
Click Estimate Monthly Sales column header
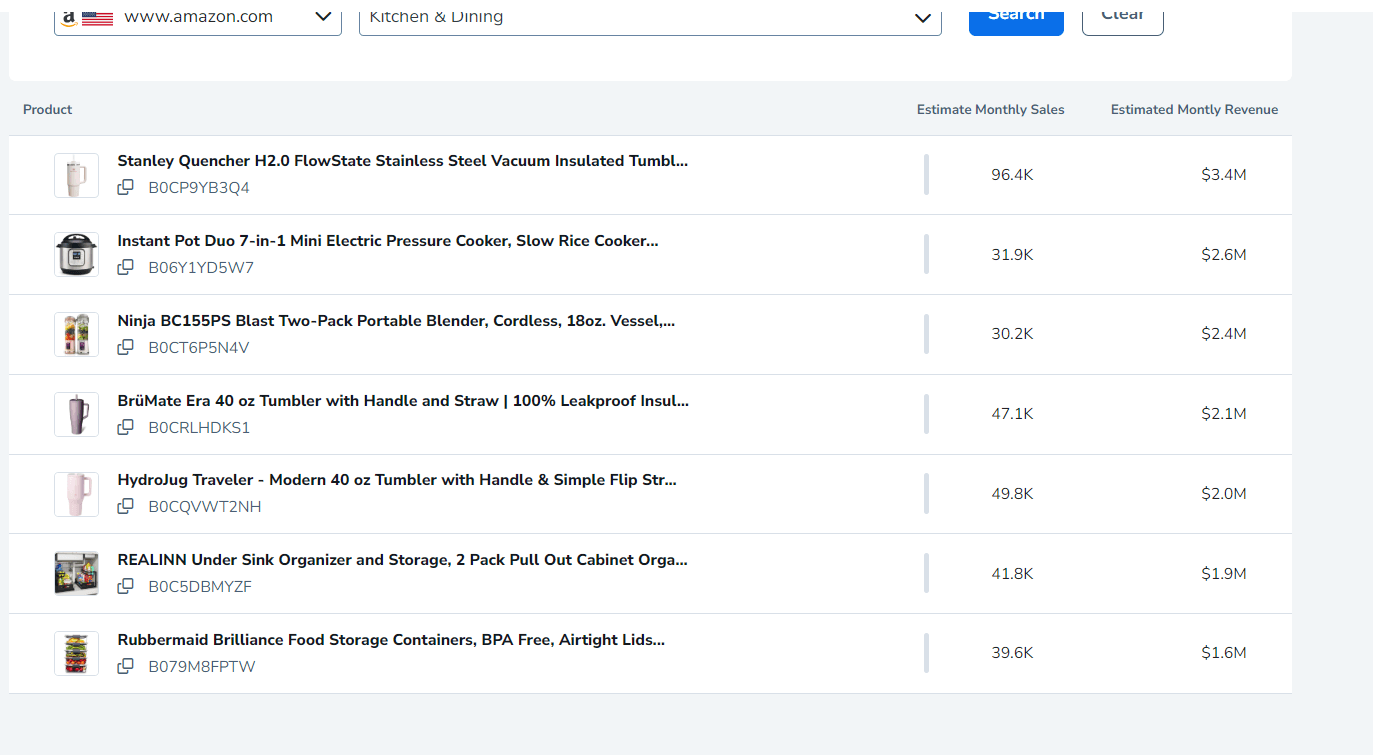pos(991,110)
